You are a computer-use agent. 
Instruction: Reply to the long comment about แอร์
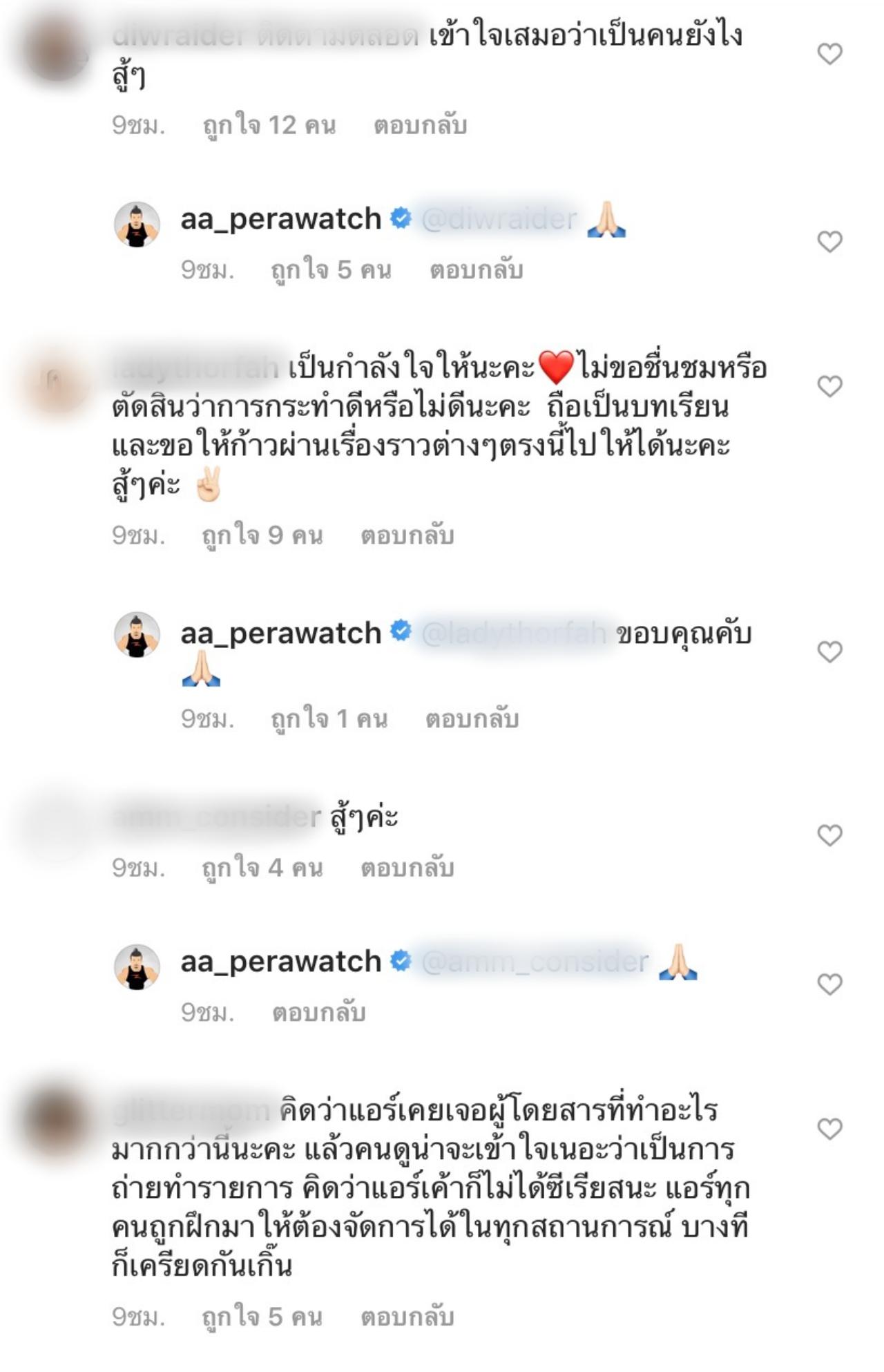click(407, 1317)
